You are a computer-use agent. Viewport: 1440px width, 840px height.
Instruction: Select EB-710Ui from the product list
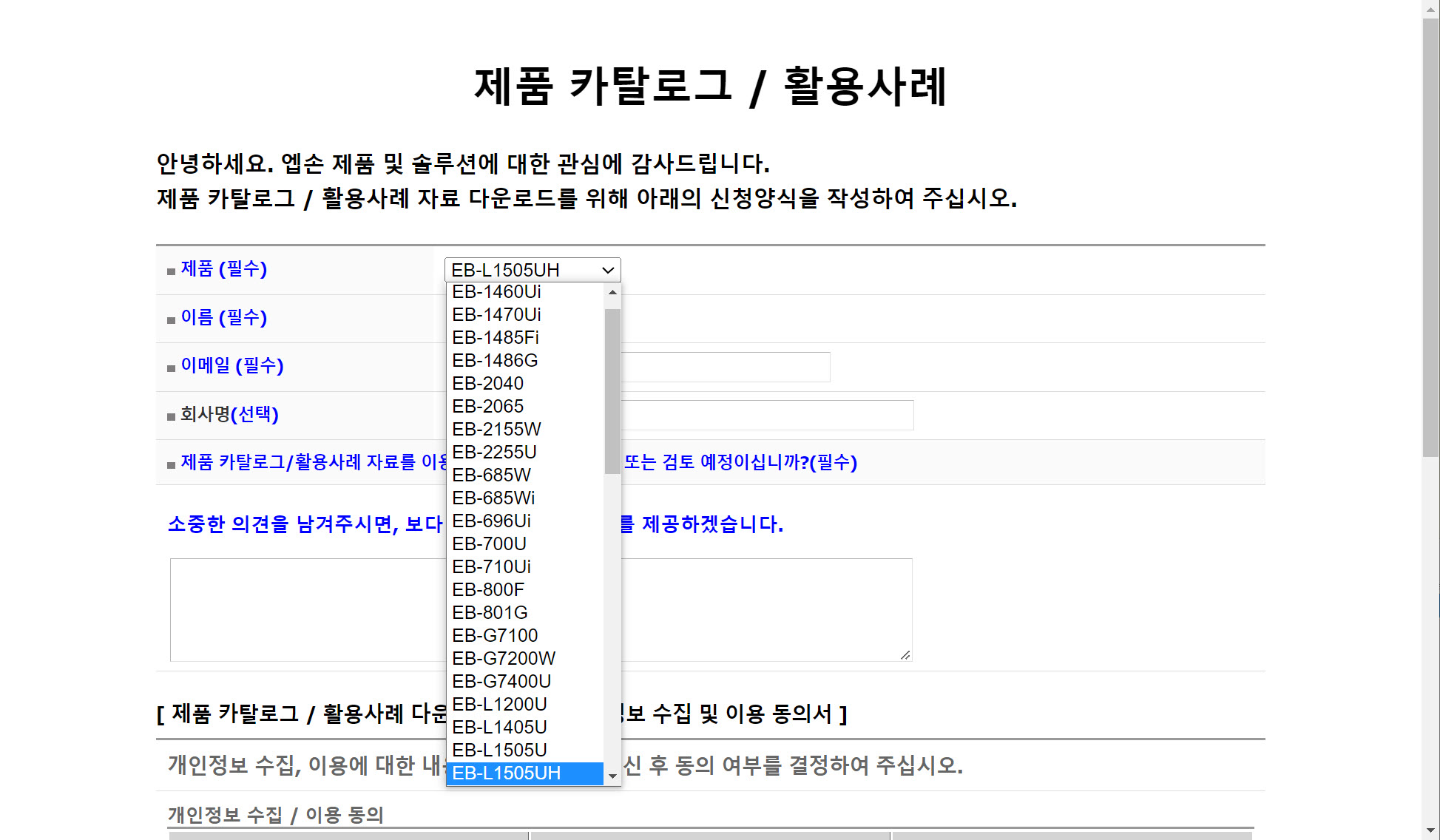(491, 567)
